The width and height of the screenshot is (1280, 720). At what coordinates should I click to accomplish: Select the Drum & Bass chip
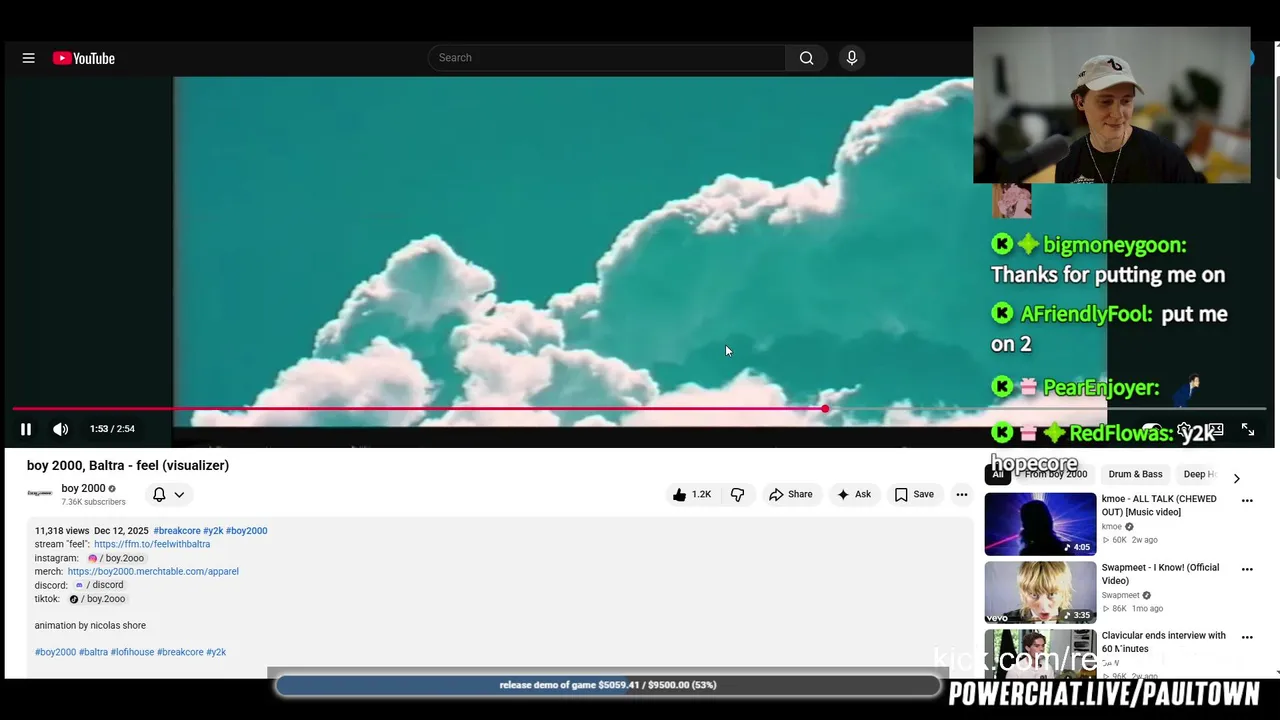[x=1135, y=474]
